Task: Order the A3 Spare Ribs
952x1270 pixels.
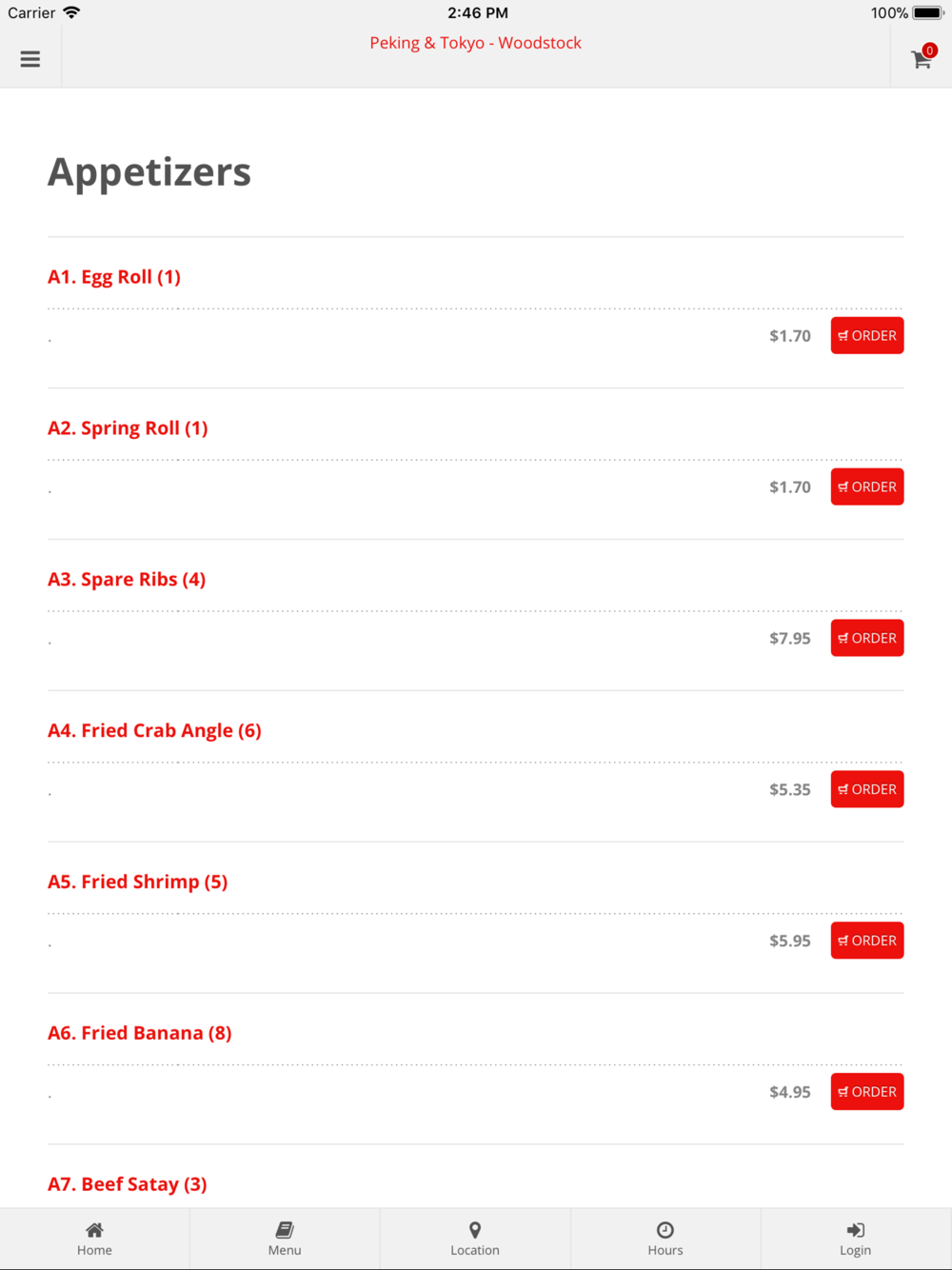Action: click(867, 638)
